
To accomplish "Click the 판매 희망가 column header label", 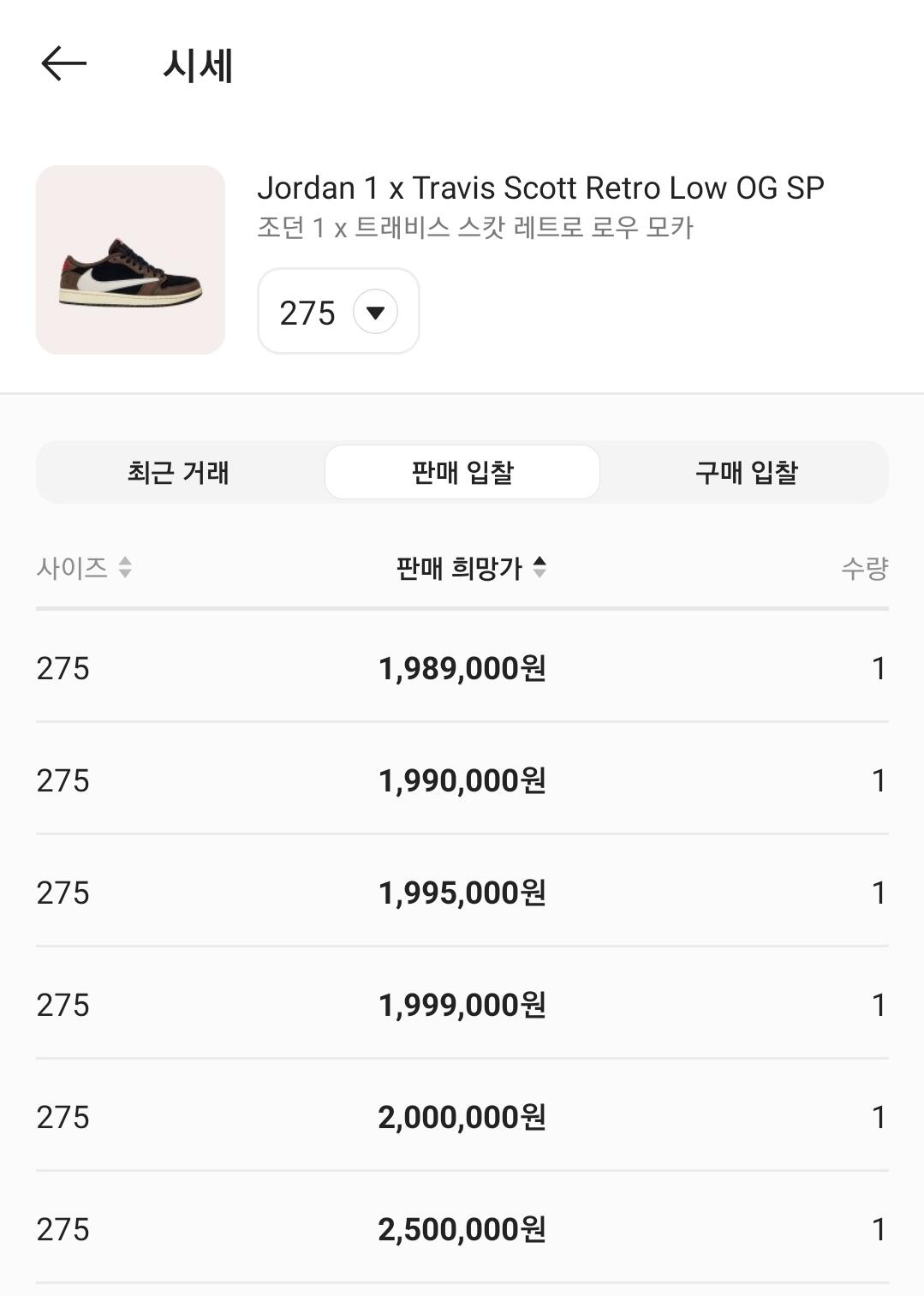I will 459,568.
